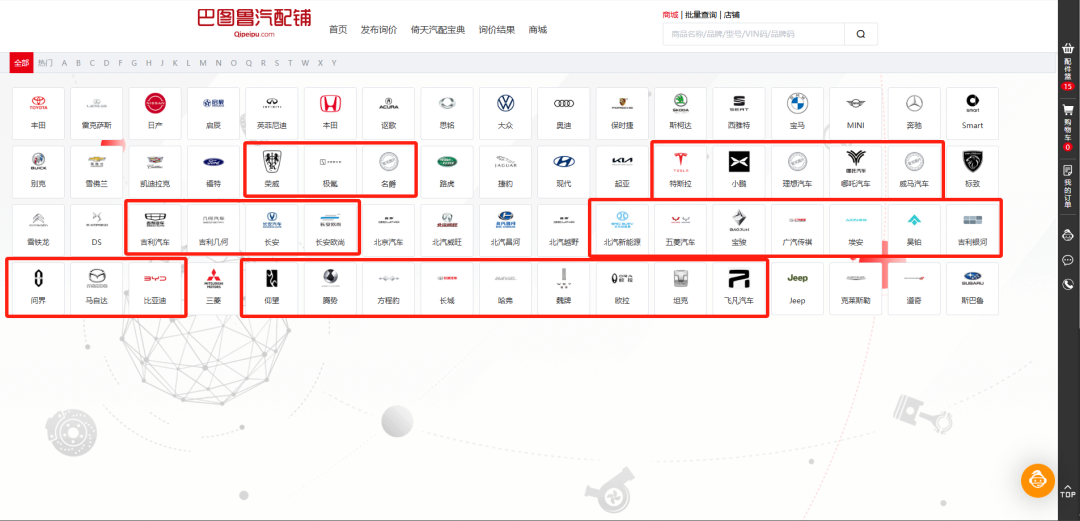This screenshot has height=521, width=1080.
Task: Open the Subaru 斯巴鲁 brand card
Action: click(973, 289)
